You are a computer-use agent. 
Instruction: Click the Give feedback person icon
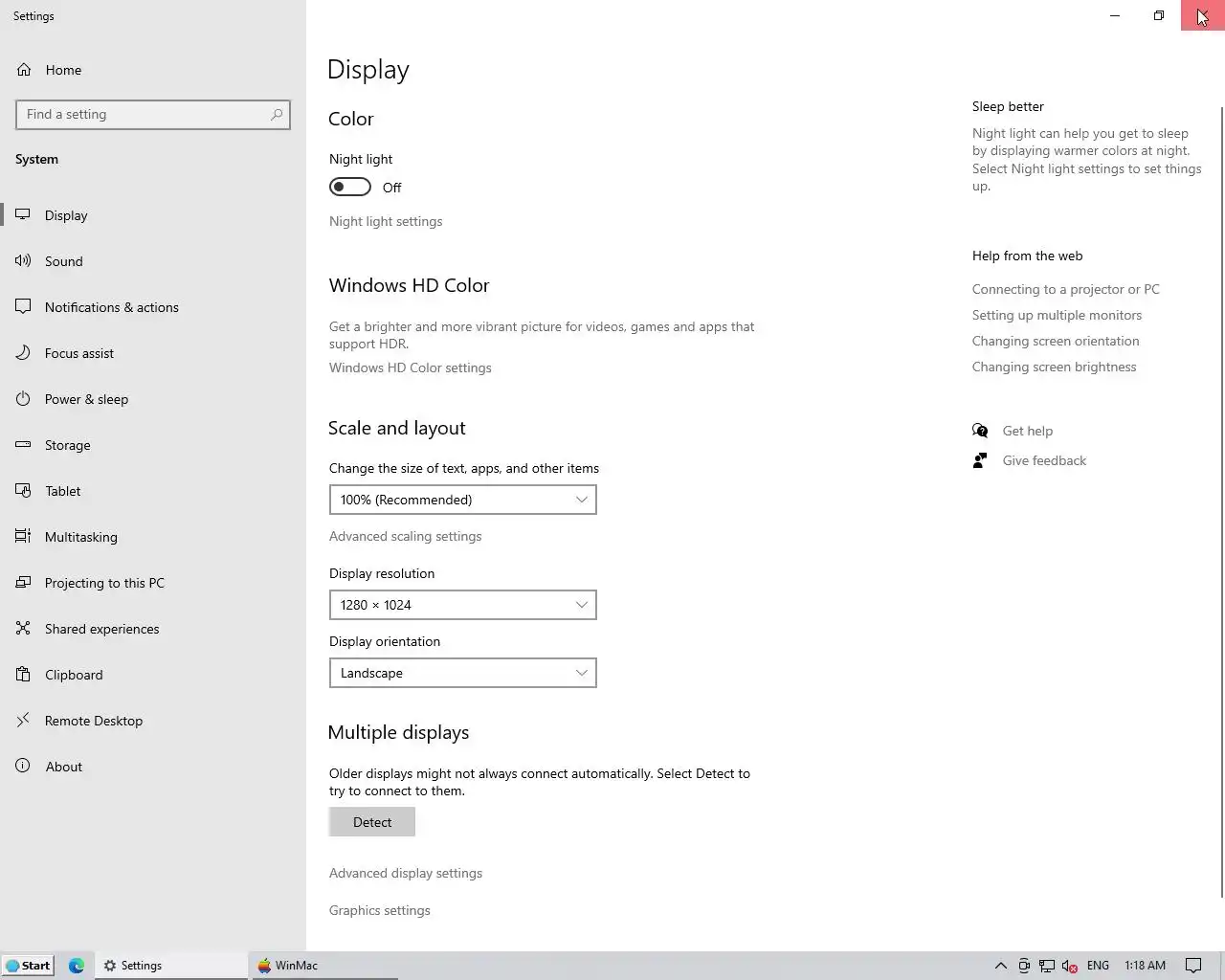pyautogui.click(x=980, y=460)
